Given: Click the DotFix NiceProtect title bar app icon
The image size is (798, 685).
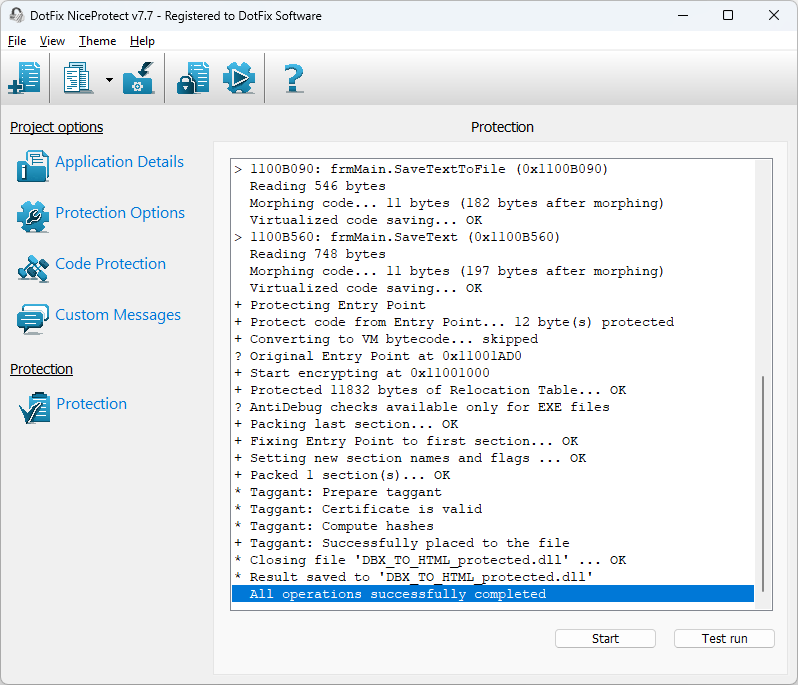Looking at the screenshot, I should coord(17,15).
